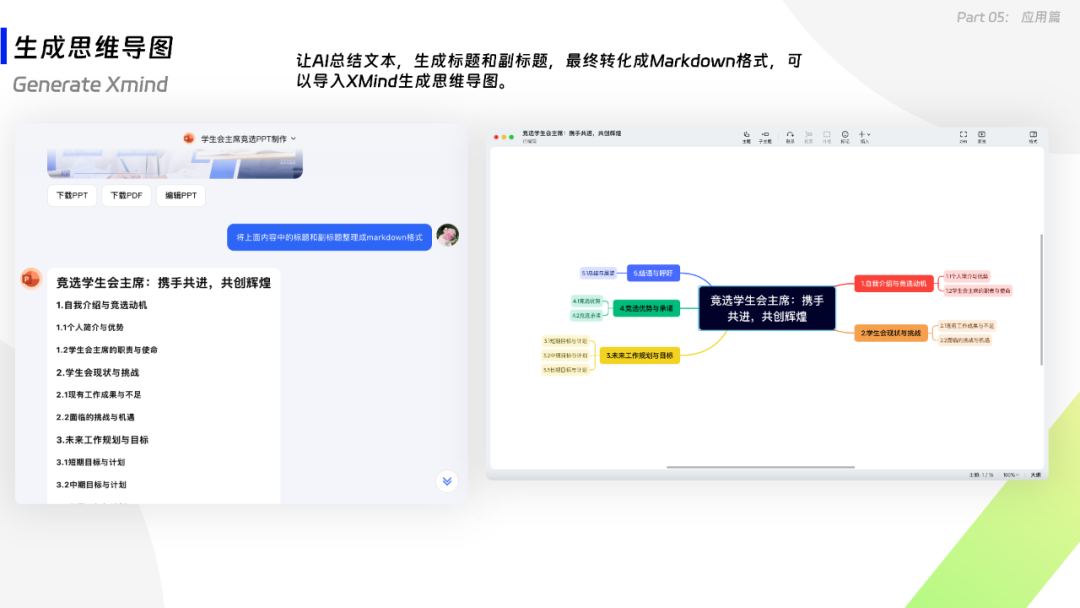Click the XMind window title 竞选学生会主席：携手共进，共创辉煌
Screen dimensions: 1080x608
[x=572, y=134]
